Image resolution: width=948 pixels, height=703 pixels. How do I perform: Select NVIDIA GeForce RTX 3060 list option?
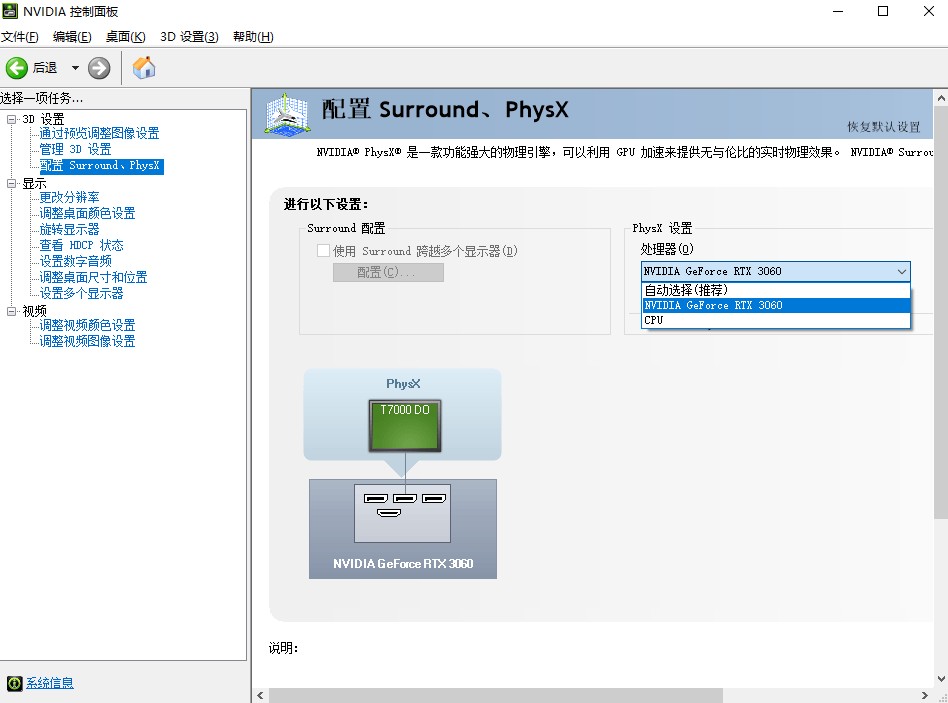pyautogui.click(x=776, y=305)
